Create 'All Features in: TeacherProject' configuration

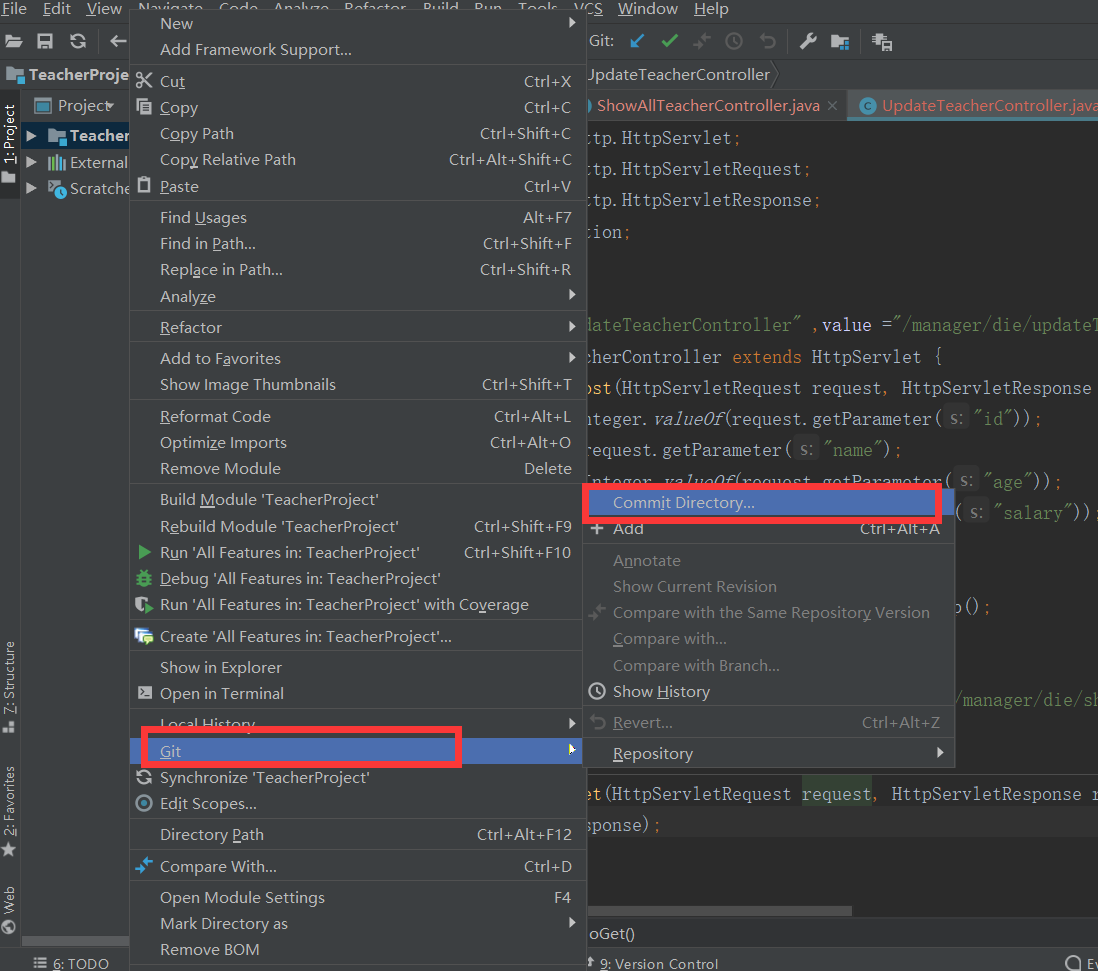357,636
